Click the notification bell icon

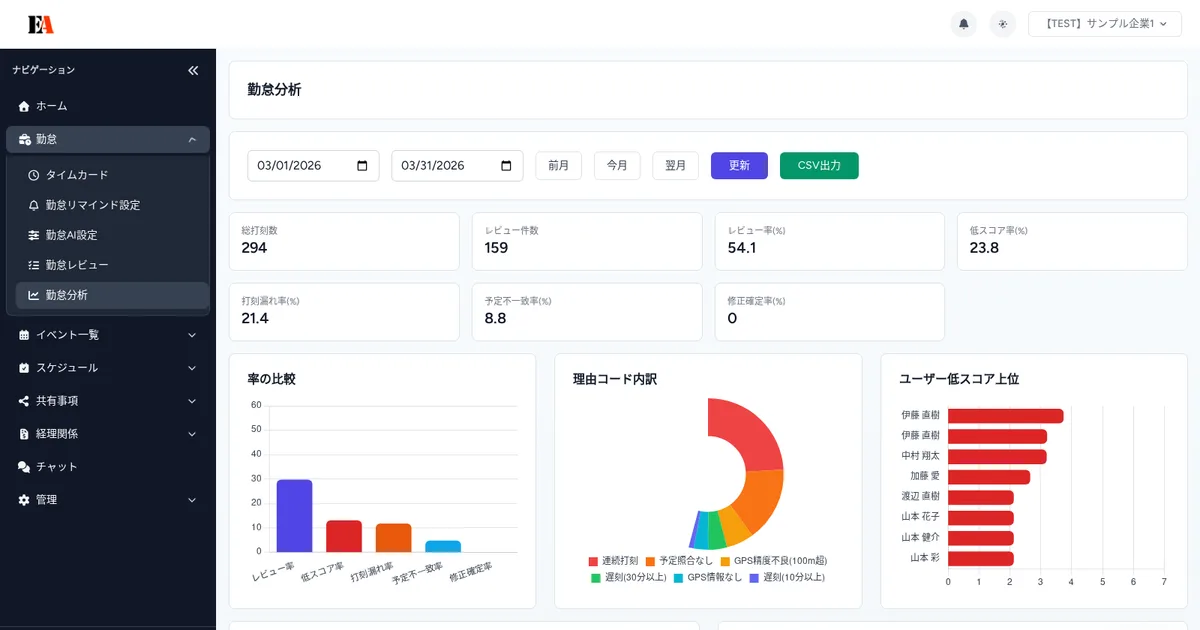click(x=963, y=23)
